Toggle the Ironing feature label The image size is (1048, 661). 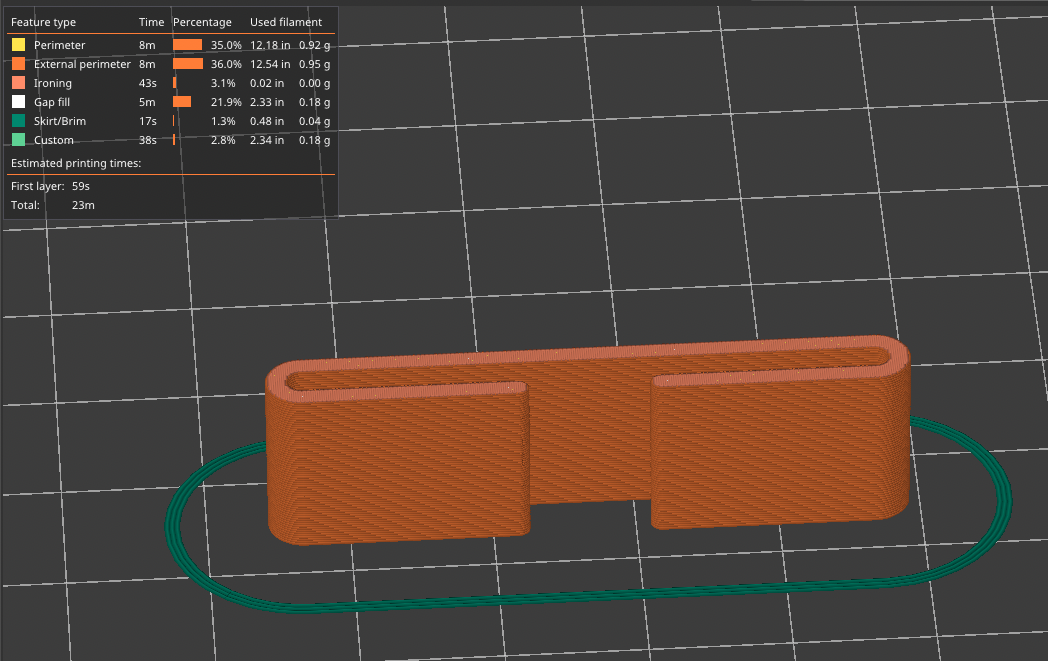tap(53, 84)
